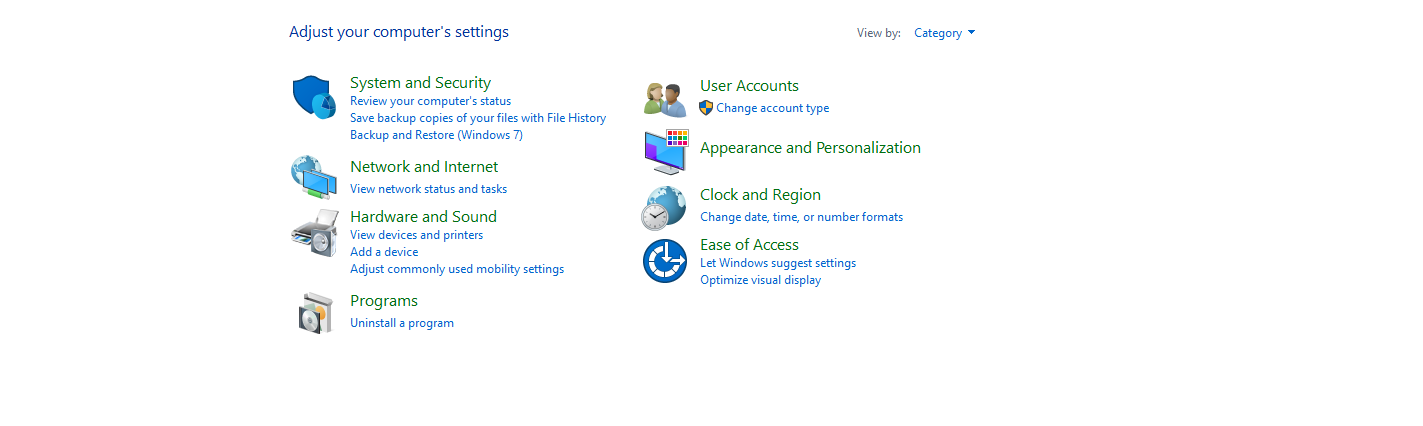Click the Clock and Region globe icon
Viewport: 1423px width, 426px height.
[664, 208]
